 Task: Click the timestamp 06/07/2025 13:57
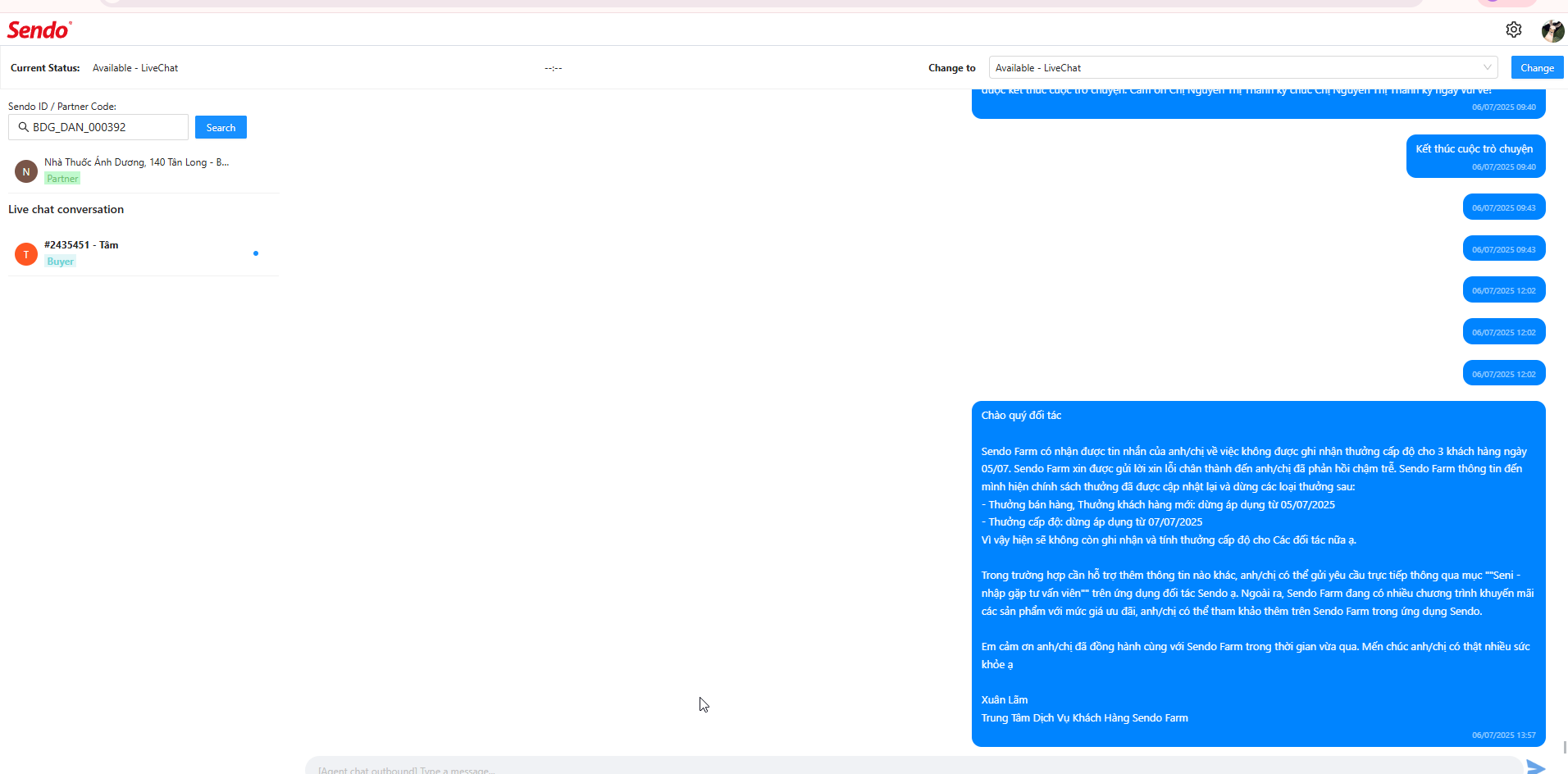click(1503, 735)
